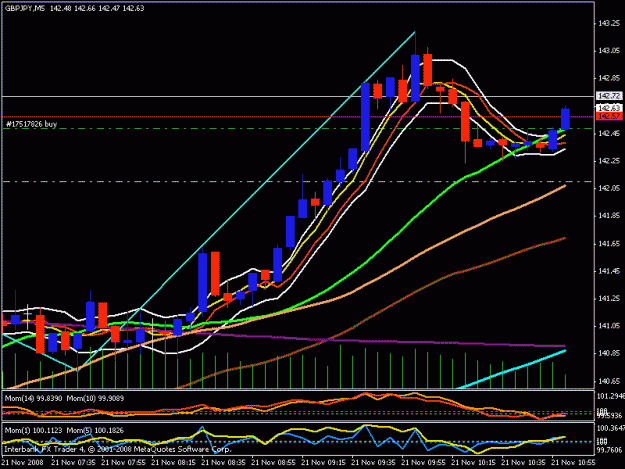Click the #17517826 buy order label

31,124
